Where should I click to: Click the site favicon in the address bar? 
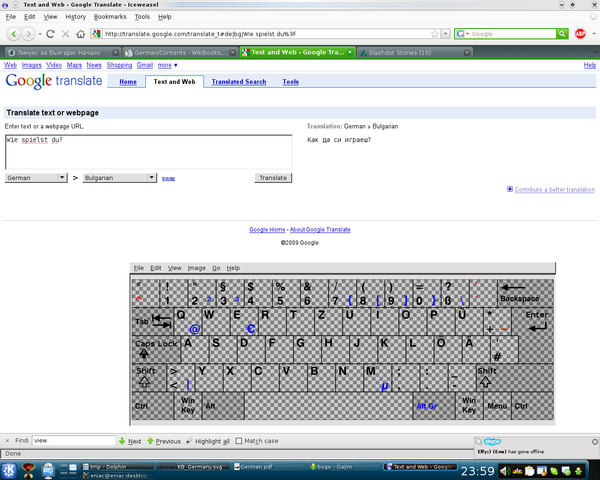97,34
